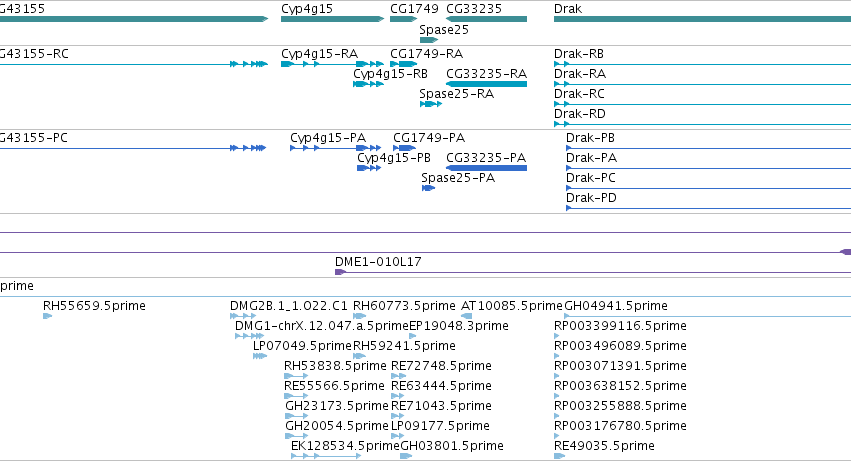Click EST RH60773.5prime
Viewport: 851px width, 461px height.
point(404,306)
